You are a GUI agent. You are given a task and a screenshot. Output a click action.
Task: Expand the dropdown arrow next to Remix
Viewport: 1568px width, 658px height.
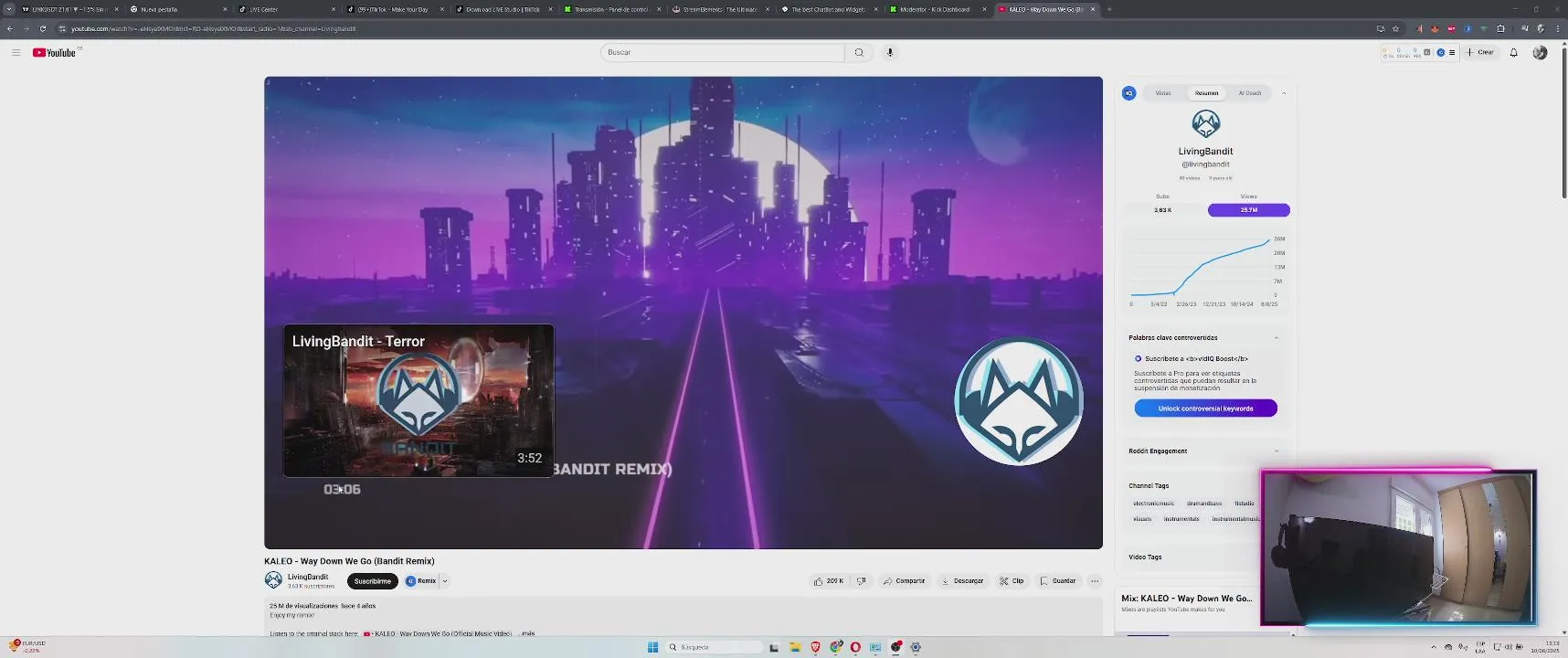[445, 581]
